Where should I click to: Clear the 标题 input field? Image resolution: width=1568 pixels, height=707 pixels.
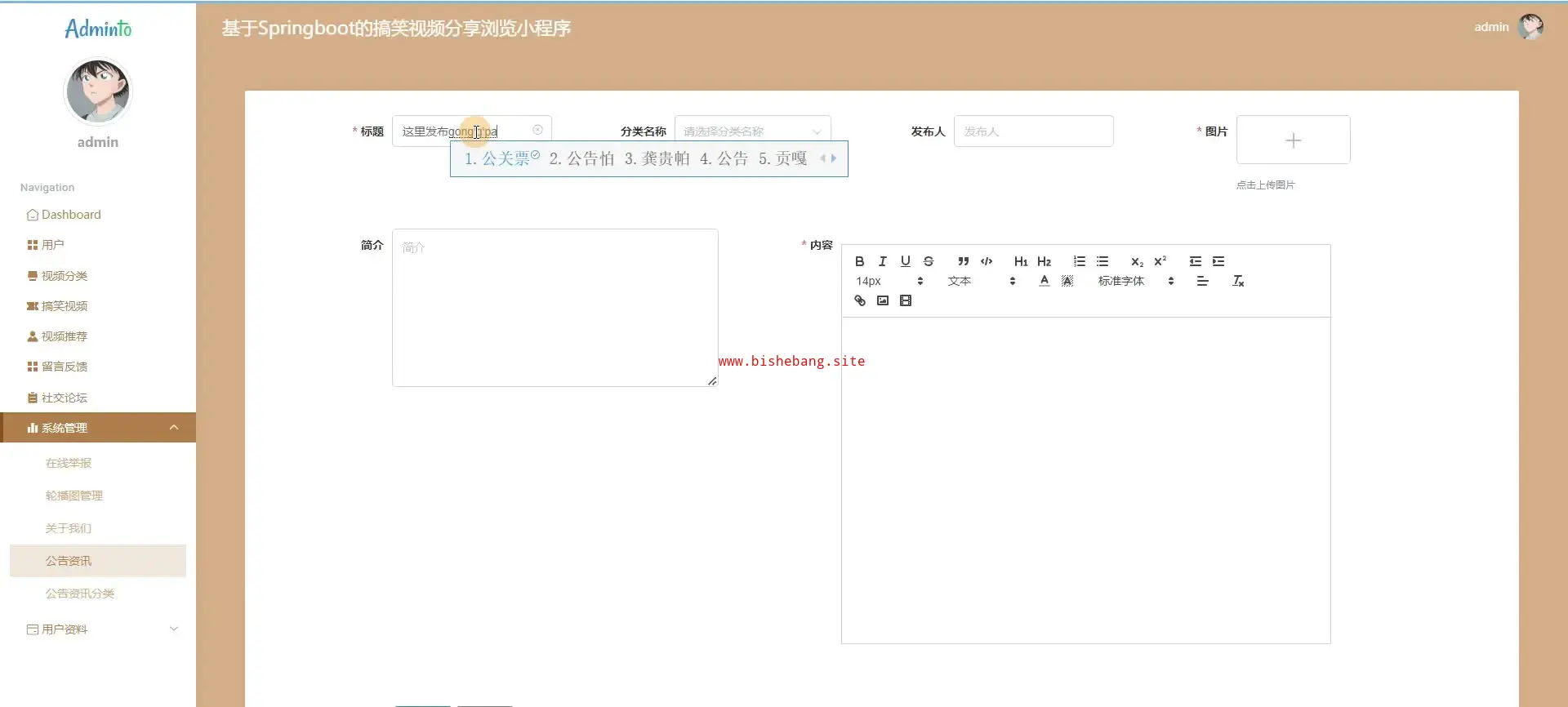[x=537, y=130]
